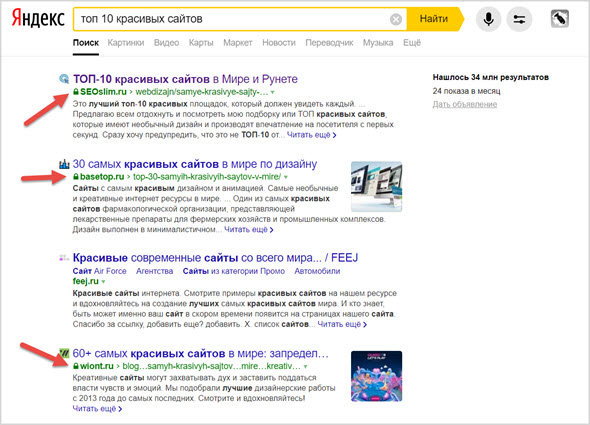
Task: Expand the dropdown arrow next to feej.ru
Action: [x=103, y=282]
